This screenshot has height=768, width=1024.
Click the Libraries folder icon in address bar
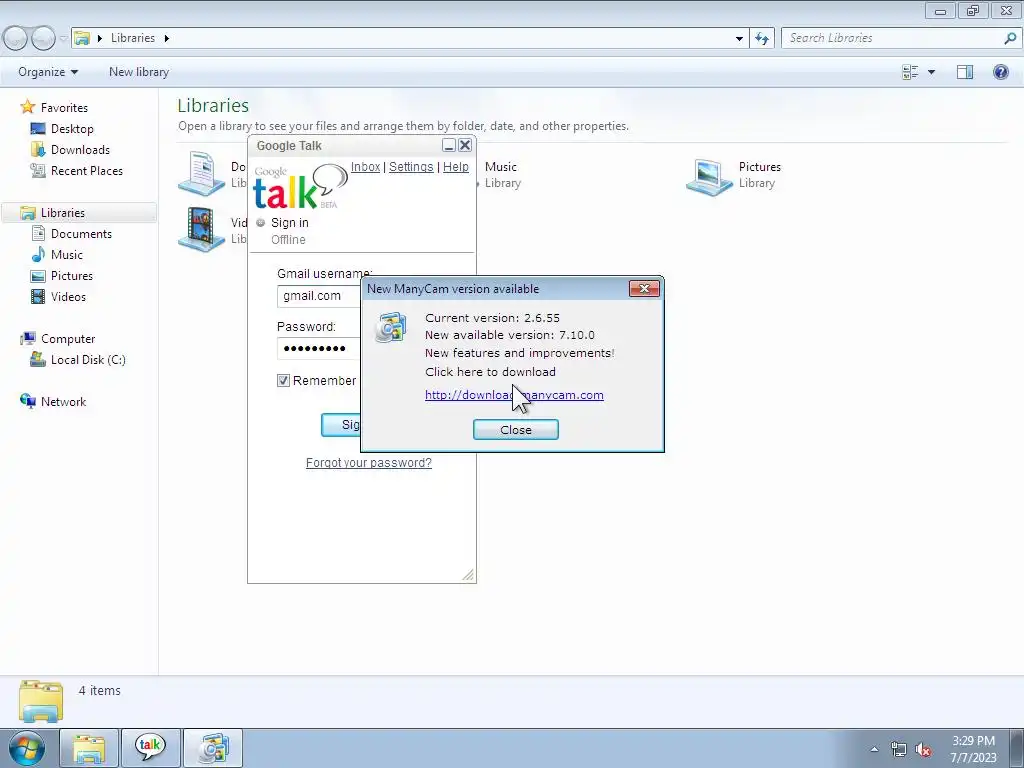click(x=82, y=38)
